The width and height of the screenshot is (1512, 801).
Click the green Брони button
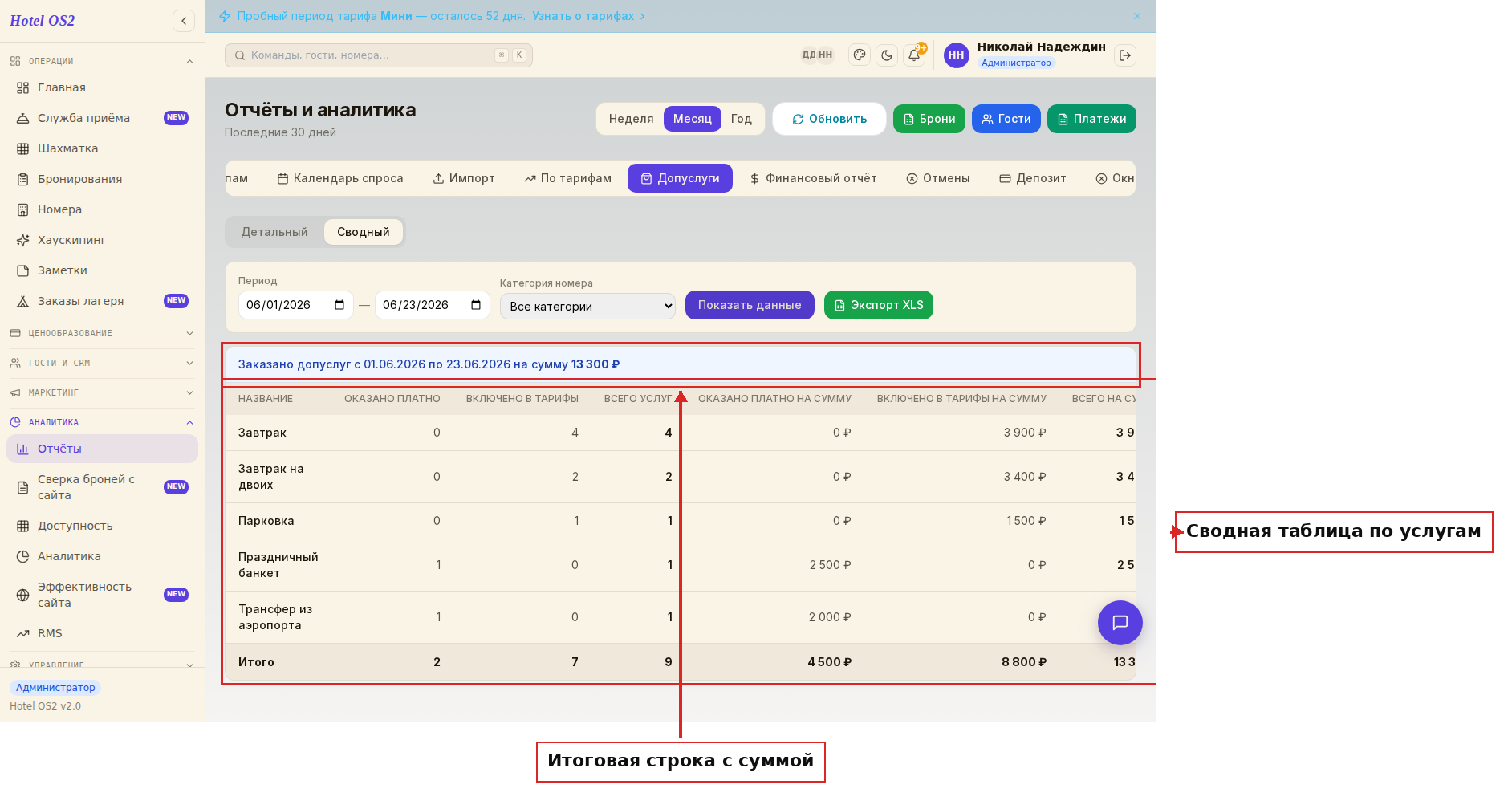(929, 119)
